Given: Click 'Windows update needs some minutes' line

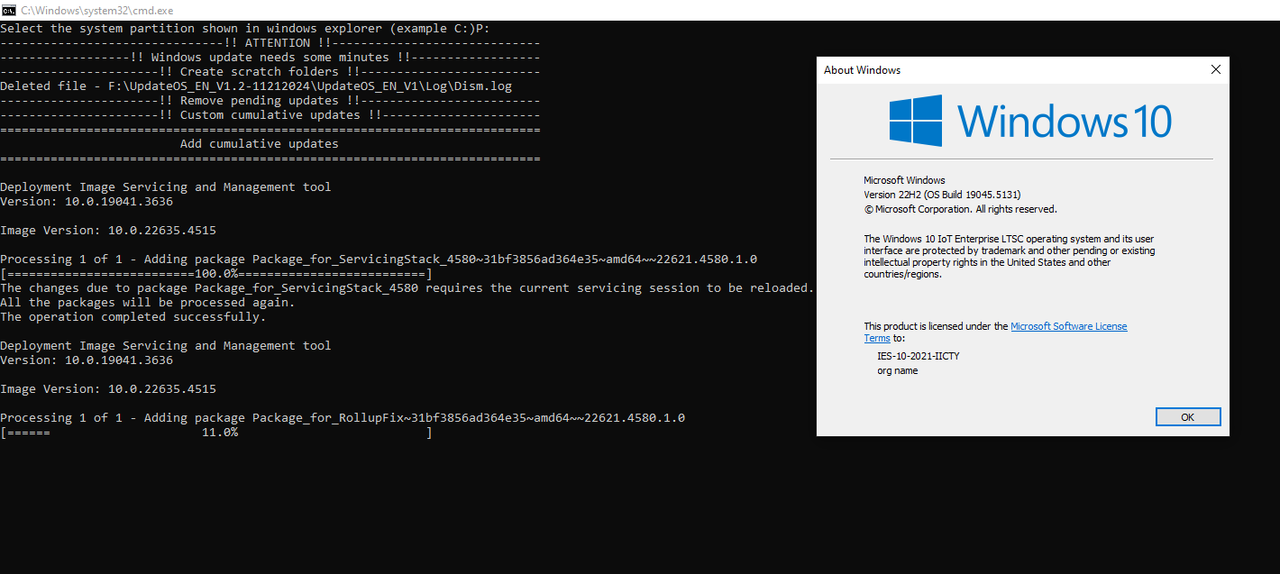Looking at the screenshot, I should point(270,57).
